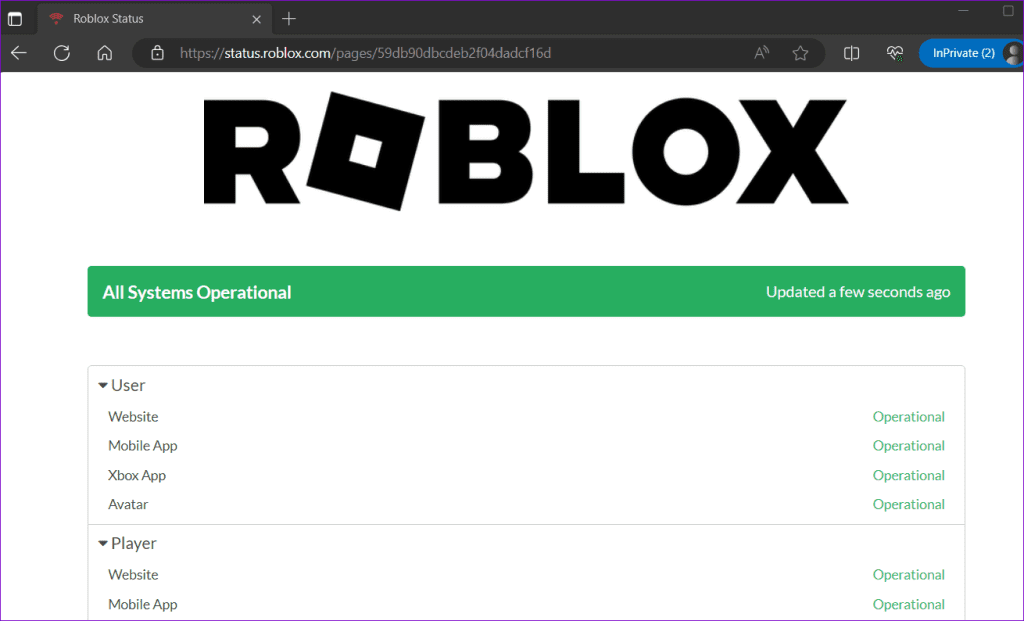This screenshot has height=621, width=1024.
Task: View site permissions via the lock icon
Action: pyautogui.click(x=156, y=53)
